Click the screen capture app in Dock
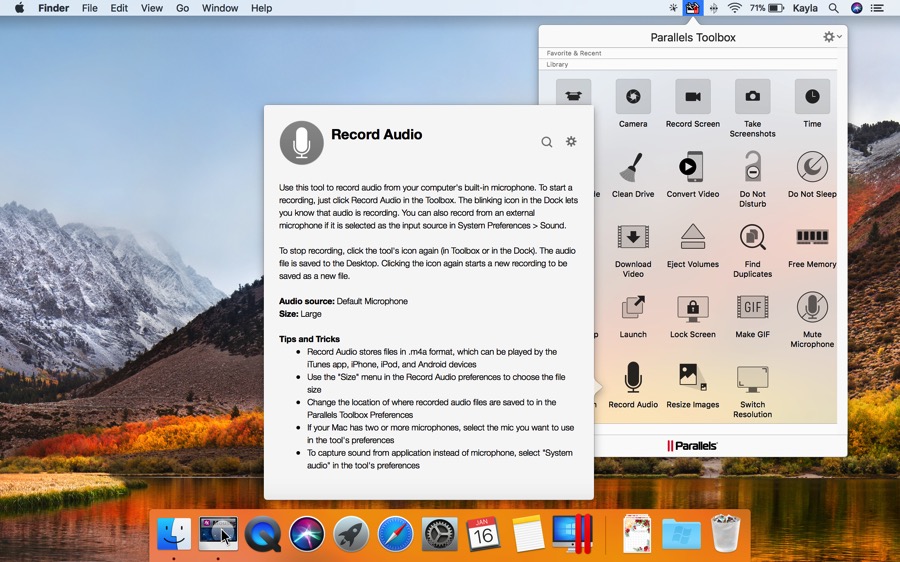This screenshot has width=900, height=562. (218, 534)
